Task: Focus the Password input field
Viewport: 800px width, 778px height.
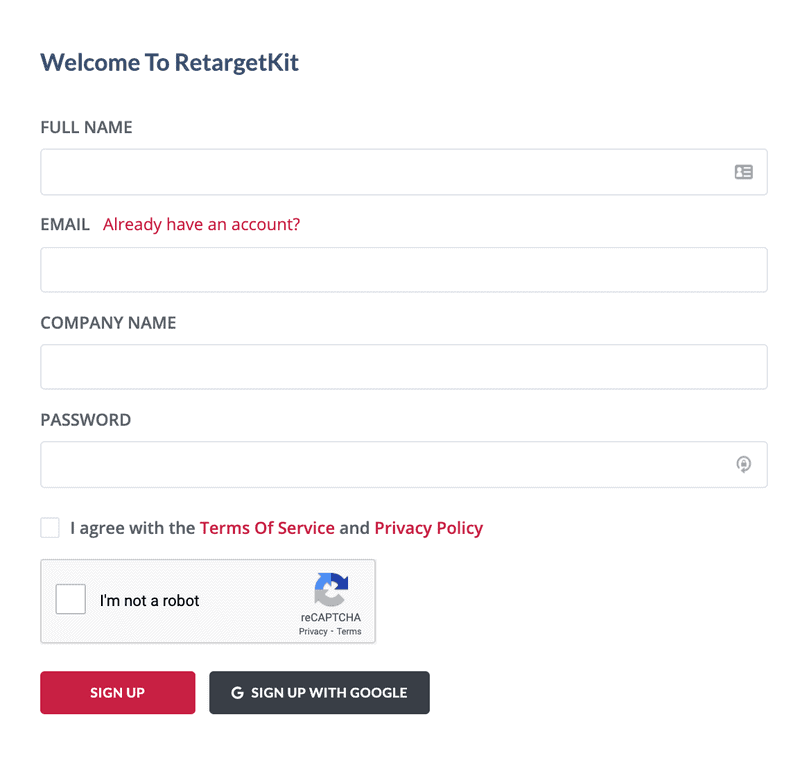Action: (404, 464)
